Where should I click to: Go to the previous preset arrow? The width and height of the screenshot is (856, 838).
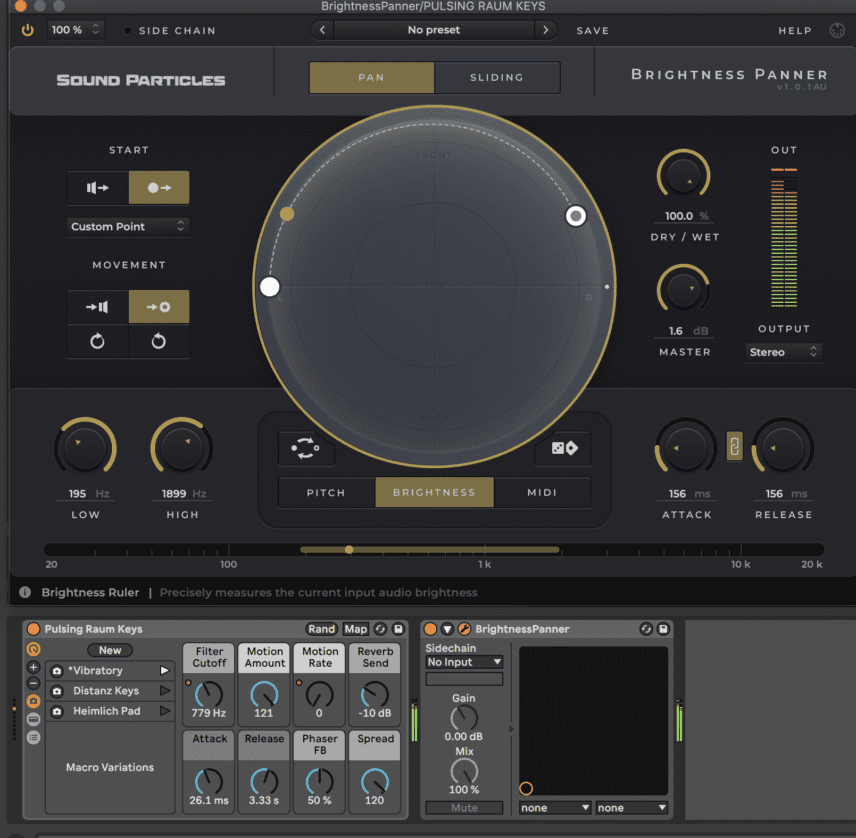(x=322, y=30)
